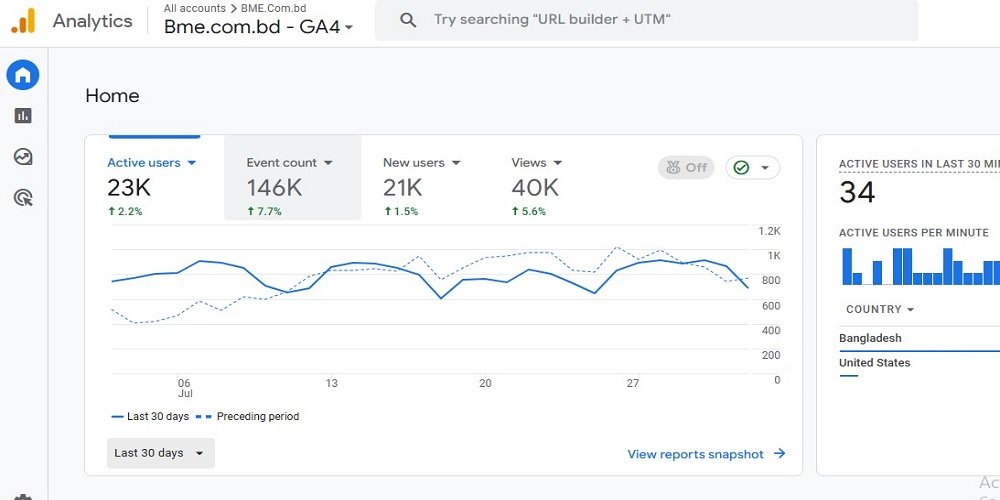Click the All accounts breadcrumb link

click(x=194, y=8)
